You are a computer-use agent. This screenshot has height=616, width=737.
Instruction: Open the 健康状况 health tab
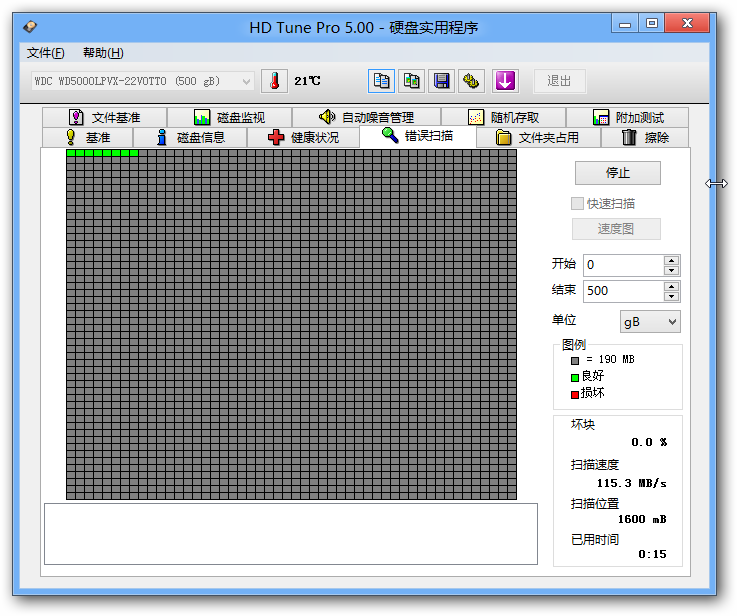(303, 137)
